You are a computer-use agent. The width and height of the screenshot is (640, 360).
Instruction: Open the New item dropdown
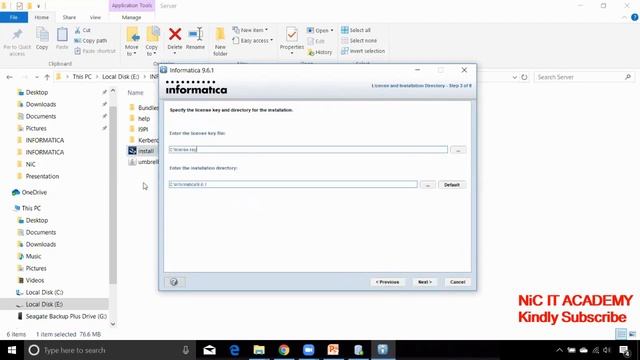(x=250, y=30)
